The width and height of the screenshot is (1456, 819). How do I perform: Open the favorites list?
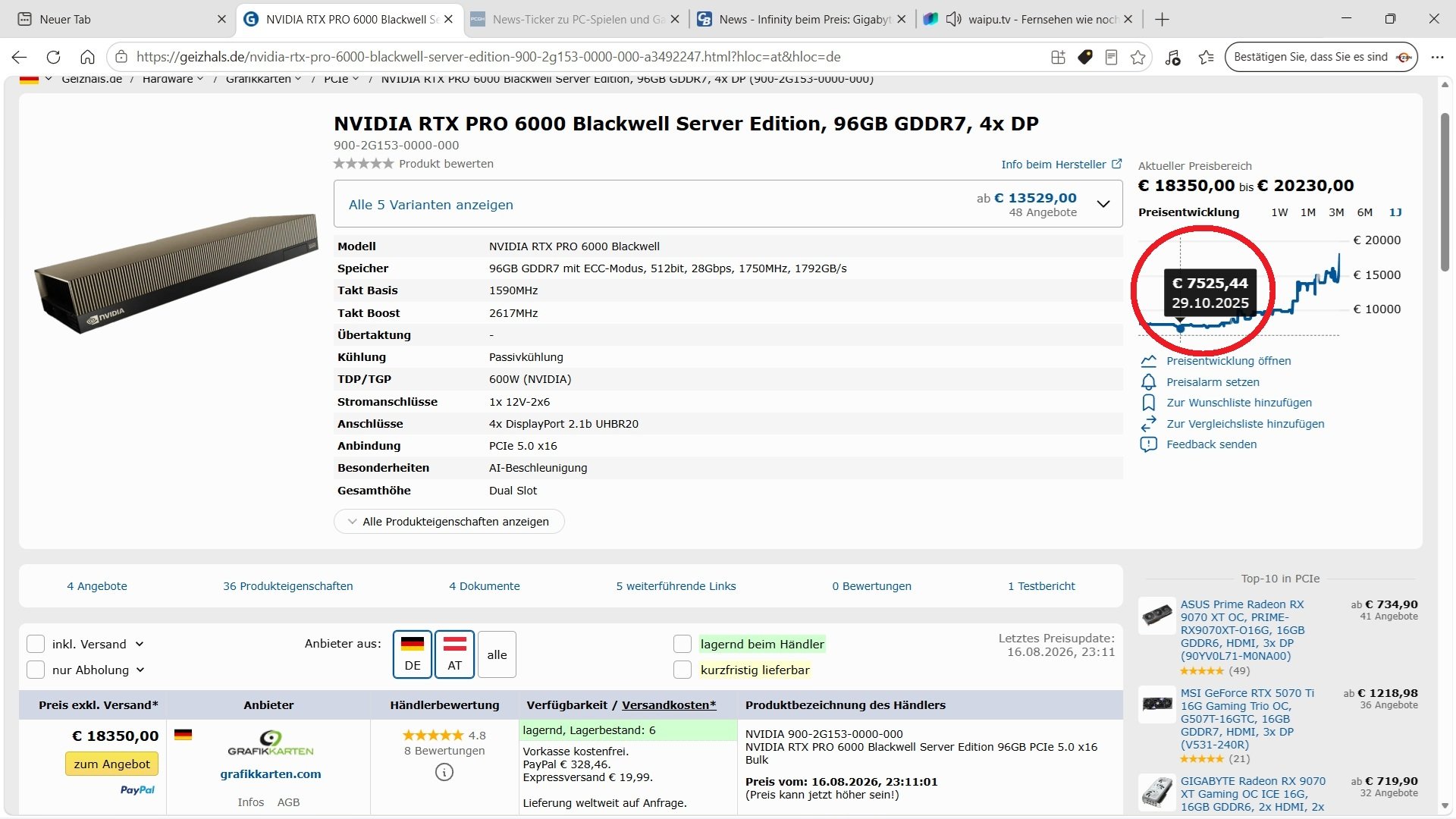click(1207, 57)
